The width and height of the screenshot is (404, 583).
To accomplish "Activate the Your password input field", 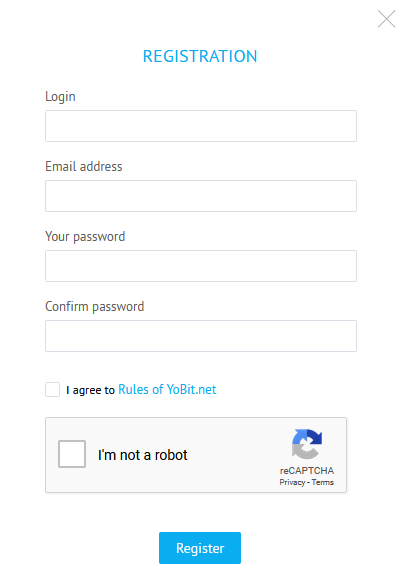I will point(201,266).
